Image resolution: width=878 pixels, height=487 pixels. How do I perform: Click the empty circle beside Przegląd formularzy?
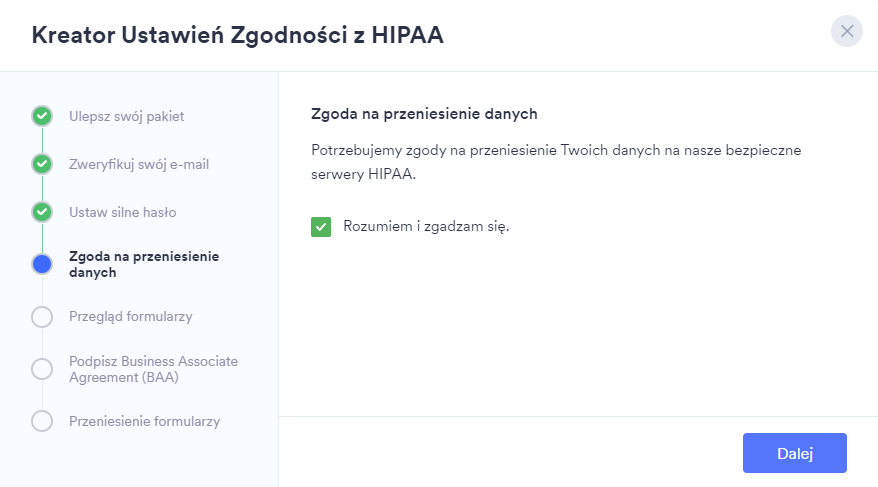pyautogui.click(x=42, y=317)
